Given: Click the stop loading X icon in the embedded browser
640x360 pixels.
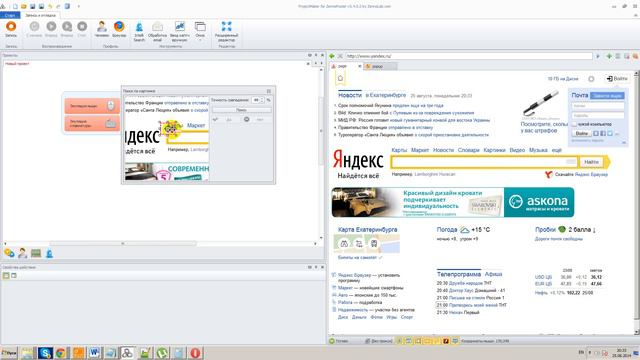Looking at the screenshot, I should [340, 56].
